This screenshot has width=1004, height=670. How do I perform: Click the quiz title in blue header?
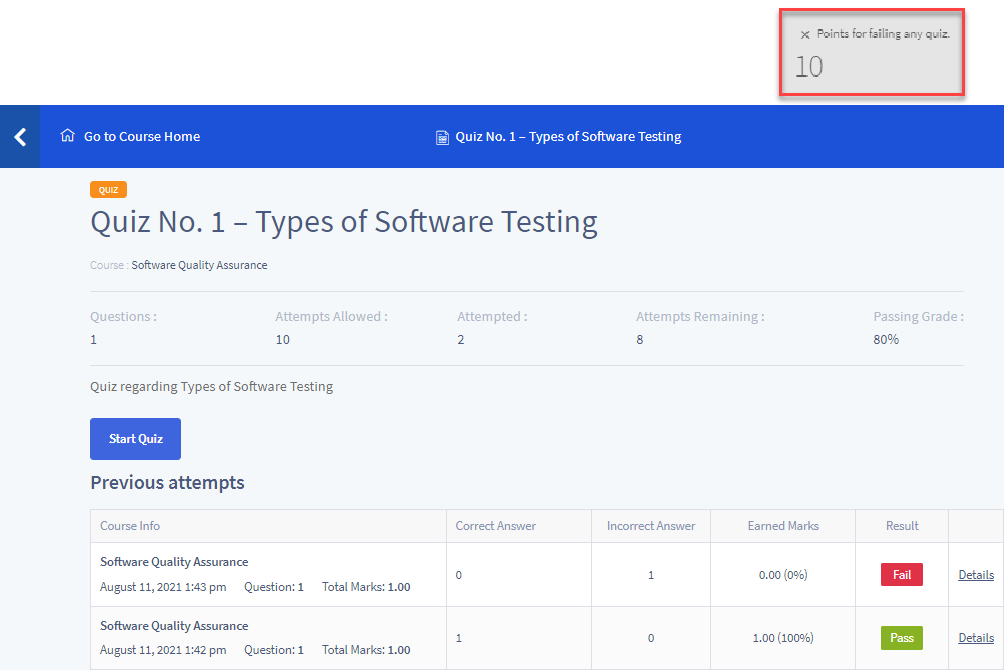point(568,136)
